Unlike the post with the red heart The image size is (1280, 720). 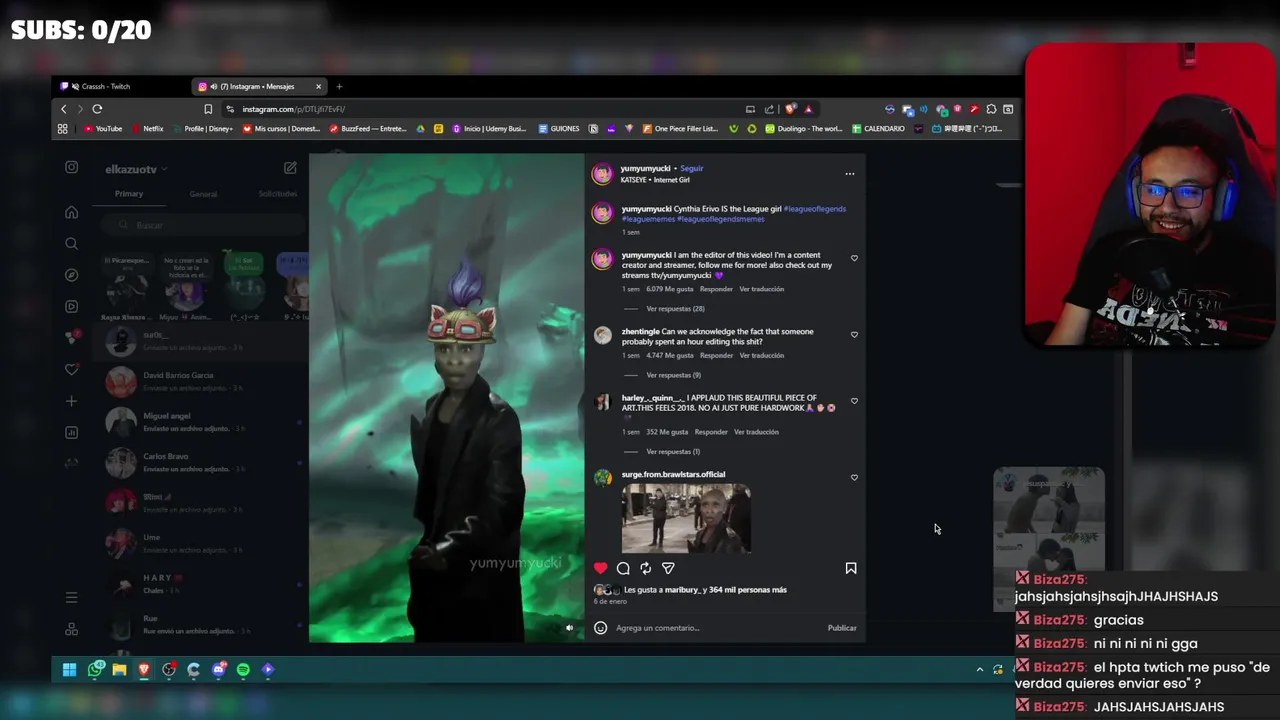tap(600, 568)
